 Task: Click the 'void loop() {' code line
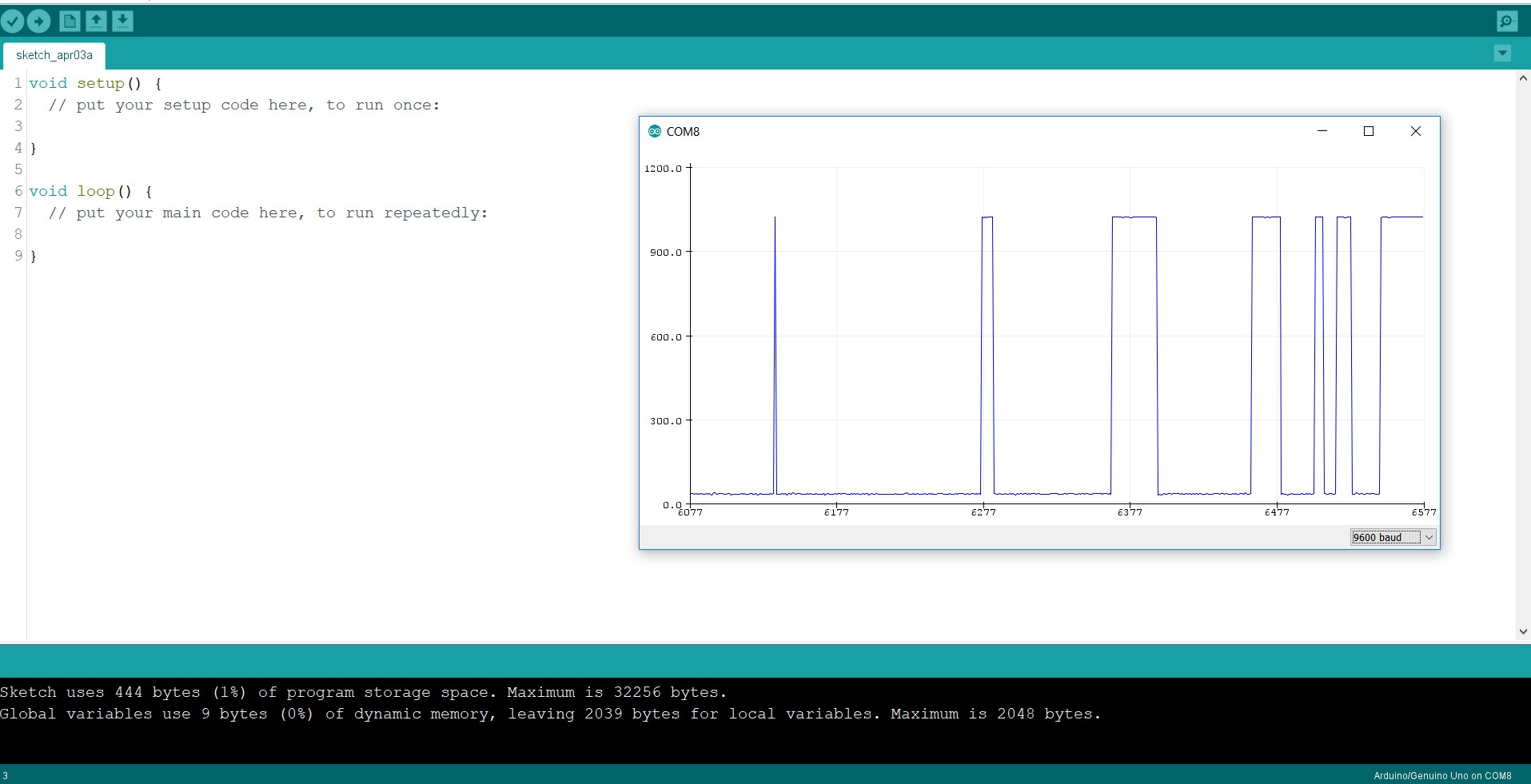pyautogui.click(x=91, y=191)
